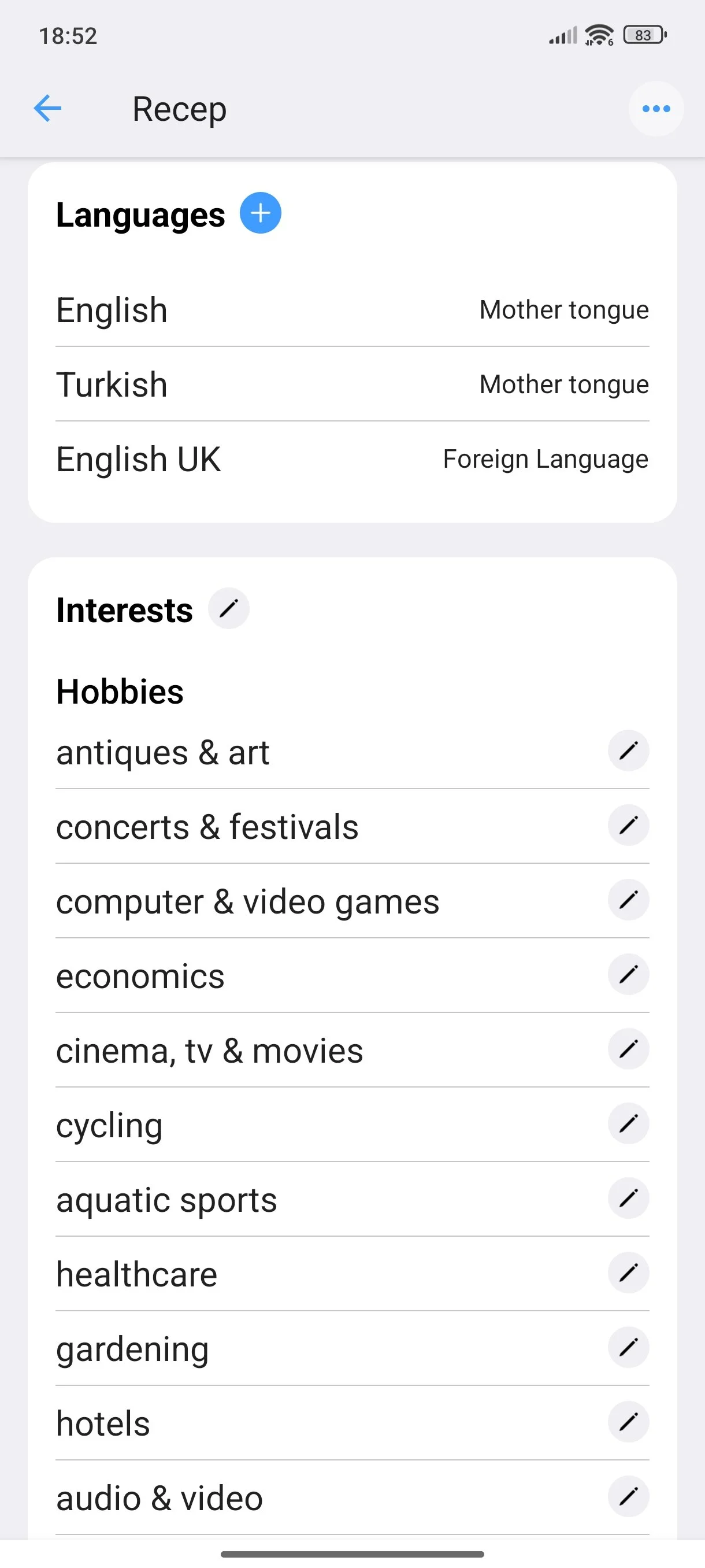Viewport: 705px width, 1568px height.
Task: Edit the healthcare hobby
Action: coord(628,1272)
